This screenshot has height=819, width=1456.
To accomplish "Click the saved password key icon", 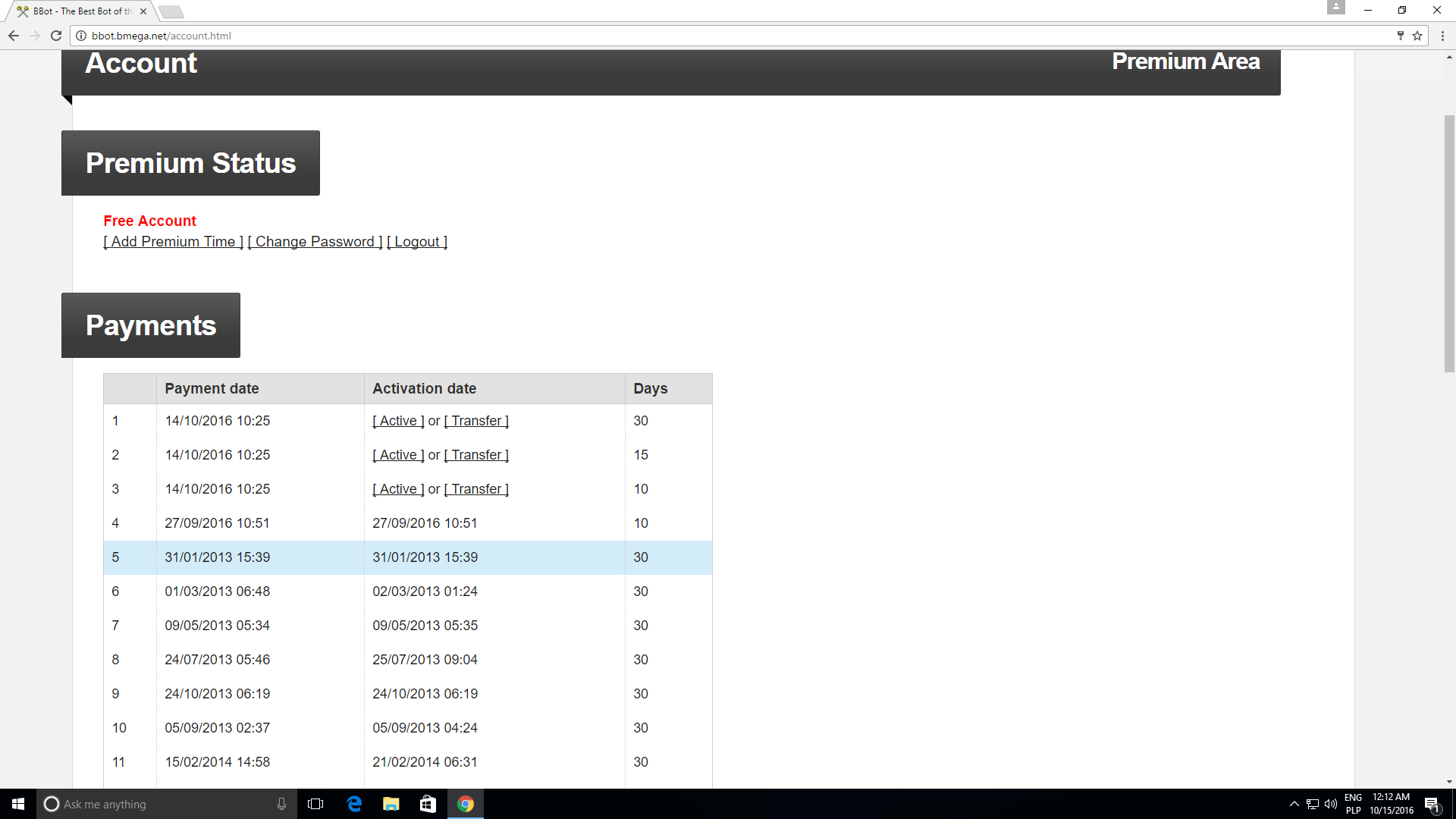I will pos(1400,36).
